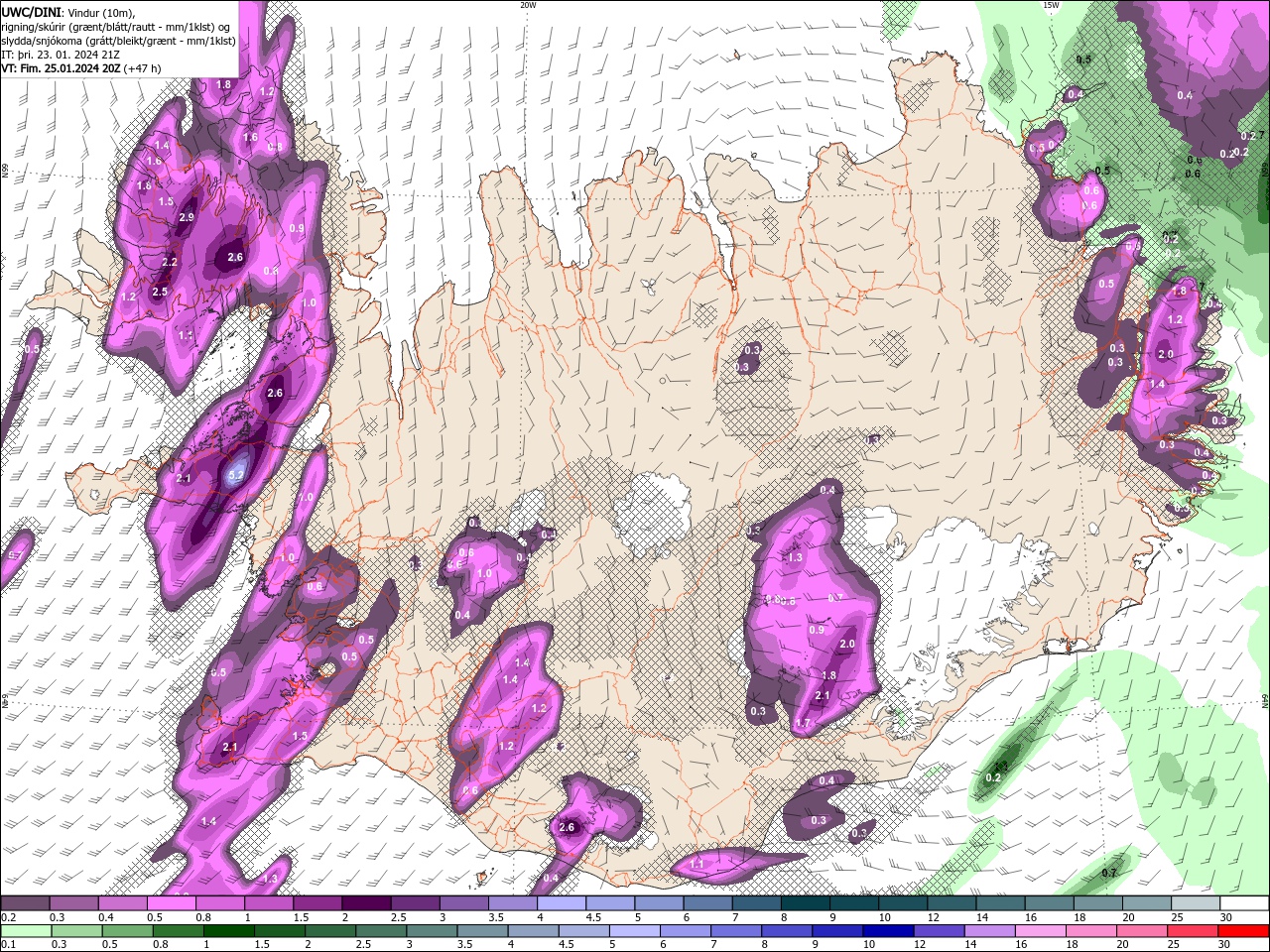This screenshot has height=952, width=1270.
Task: Select the magenta 1.5–2 swatch in purple legend
Action: (317, 903)
